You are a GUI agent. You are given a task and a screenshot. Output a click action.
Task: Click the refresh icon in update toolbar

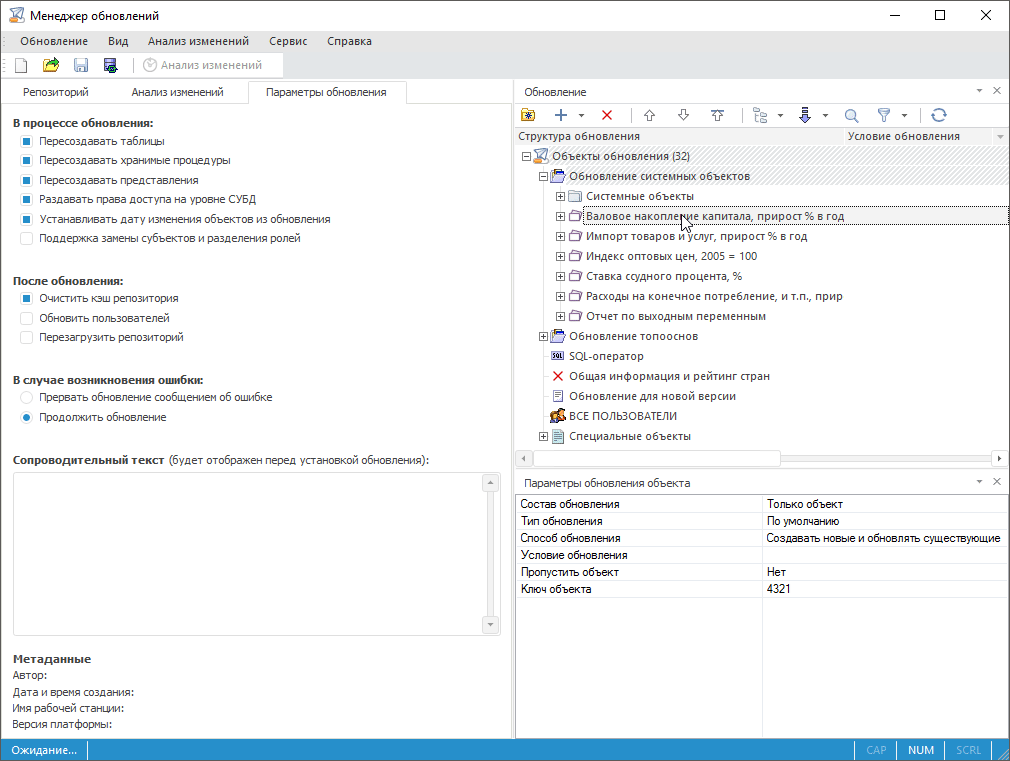tap(938, 115)
